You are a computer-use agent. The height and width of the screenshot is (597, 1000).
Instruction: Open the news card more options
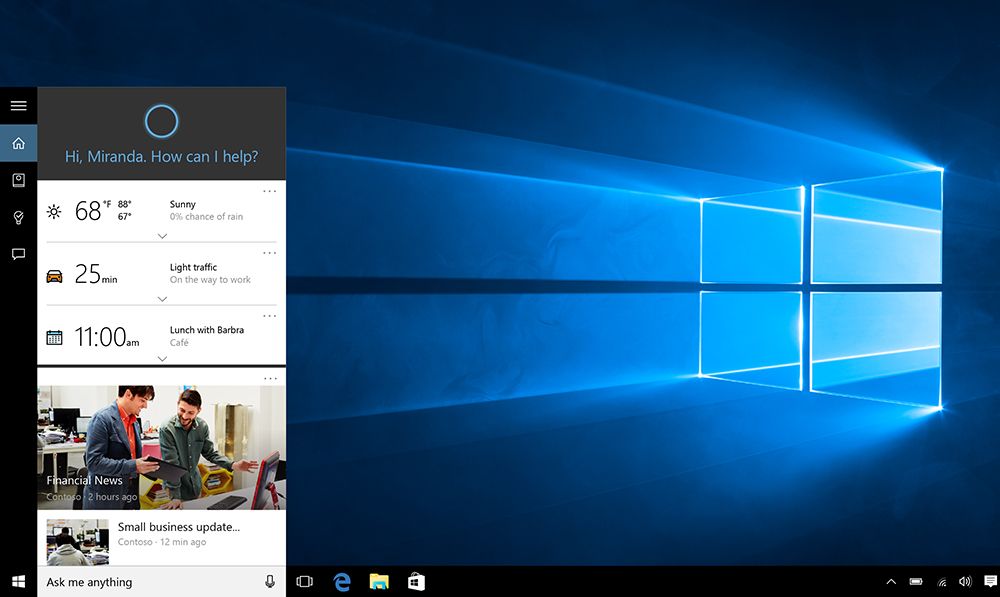[x=270, y=378]
